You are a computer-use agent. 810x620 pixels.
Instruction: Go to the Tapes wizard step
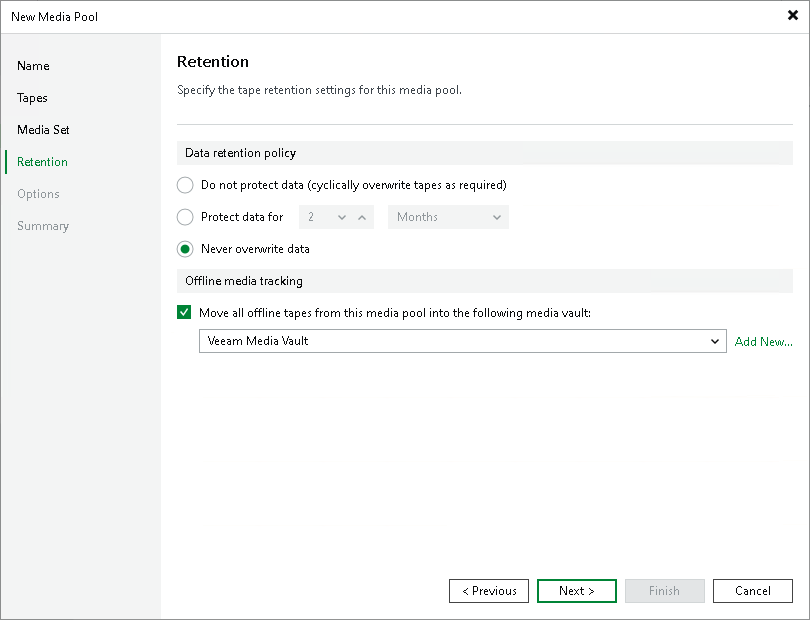coord(32,98)
